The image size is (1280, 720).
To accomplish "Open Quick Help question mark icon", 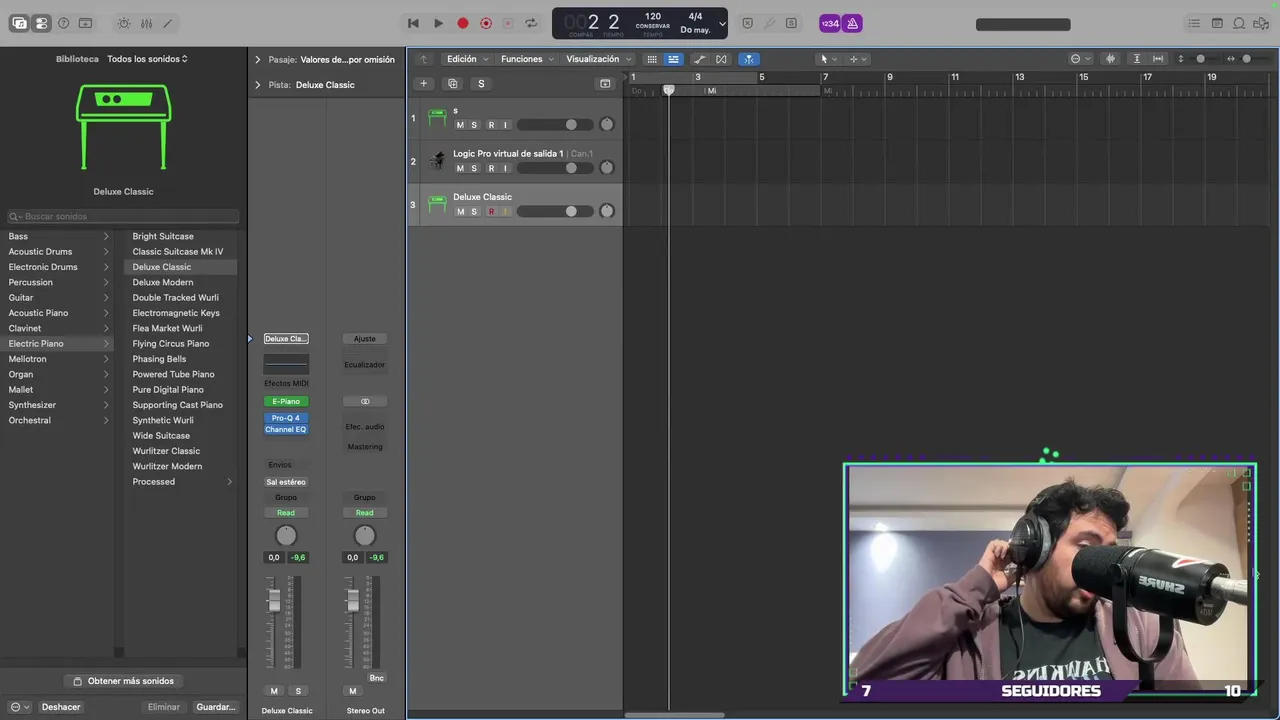I will pos(63,23).
